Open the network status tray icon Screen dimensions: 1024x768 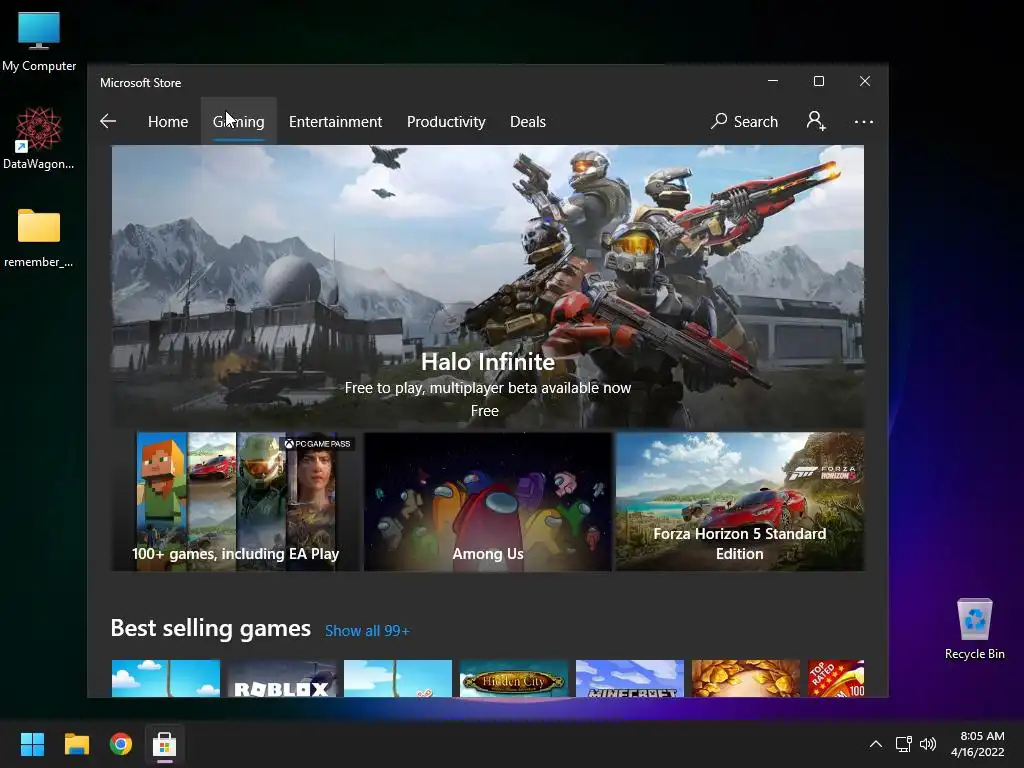click(904, 744)
